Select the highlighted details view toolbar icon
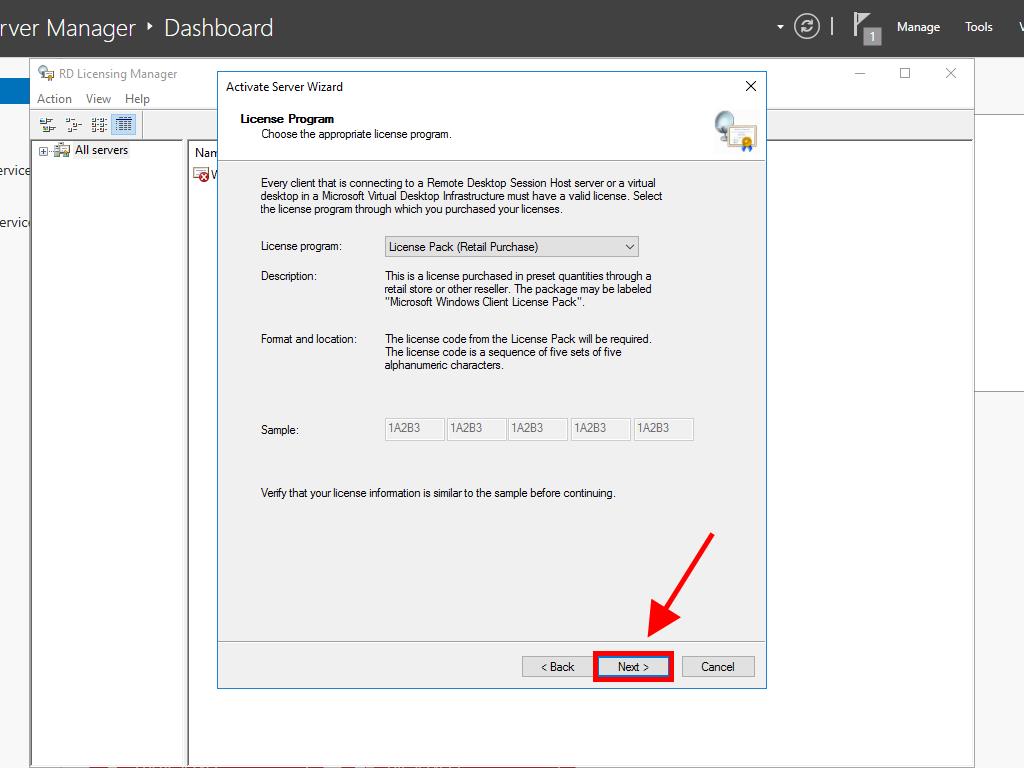The height and width of the screenshot is (768, 1024). click(124, 125)
